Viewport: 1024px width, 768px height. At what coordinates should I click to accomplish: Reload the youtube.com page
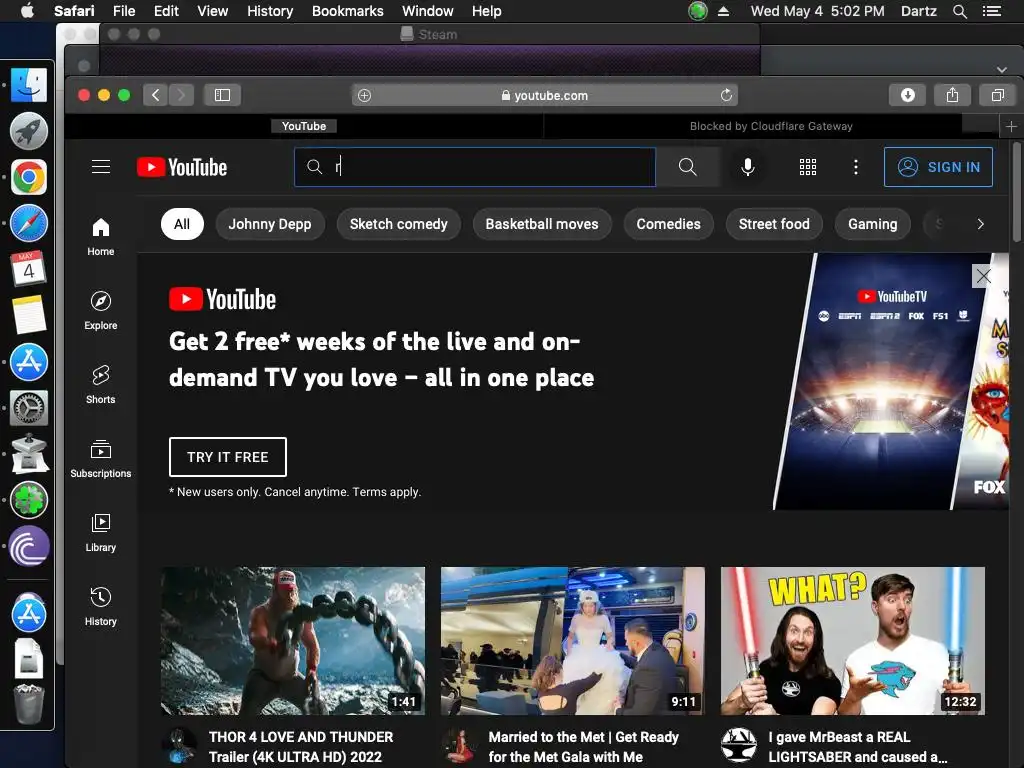click(x=726, y=95)
